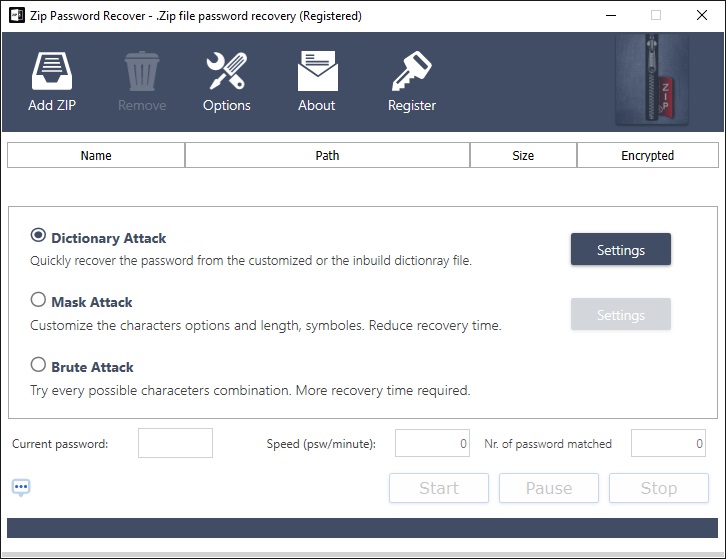
Task: Click the Add ZIP label text
Action: coord(52,106)
